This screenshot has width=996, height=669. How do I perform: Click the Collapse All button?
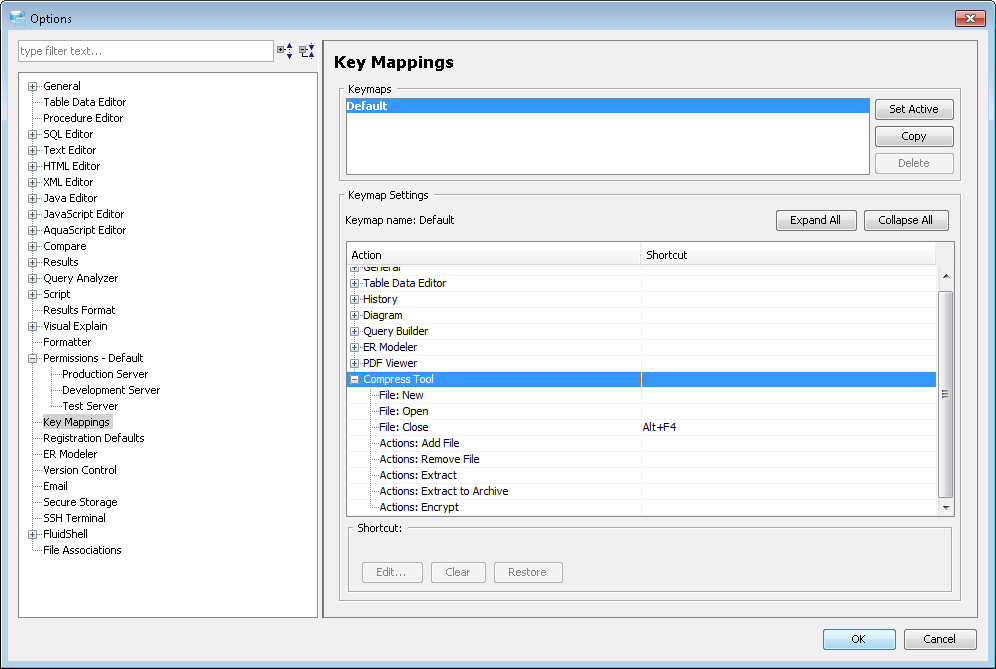tap(906, 220)
